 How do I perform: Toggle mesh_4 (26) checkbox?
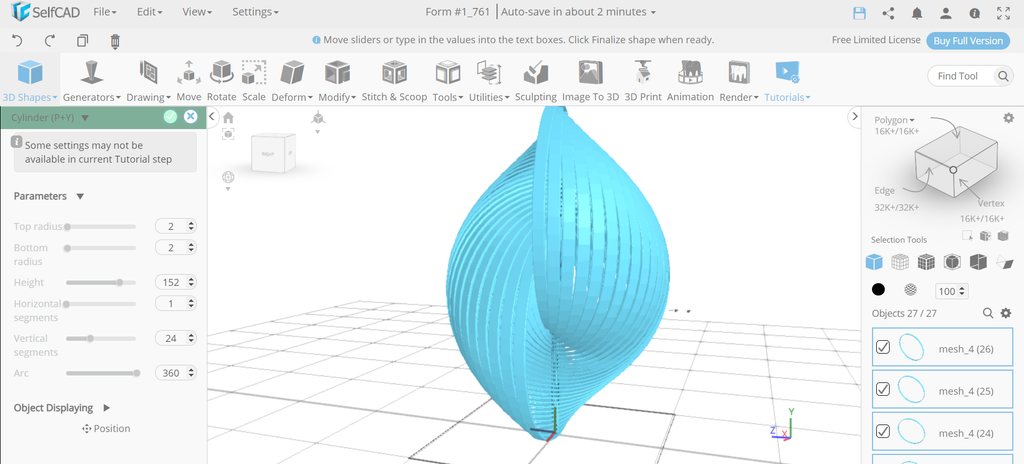[883, 347]
